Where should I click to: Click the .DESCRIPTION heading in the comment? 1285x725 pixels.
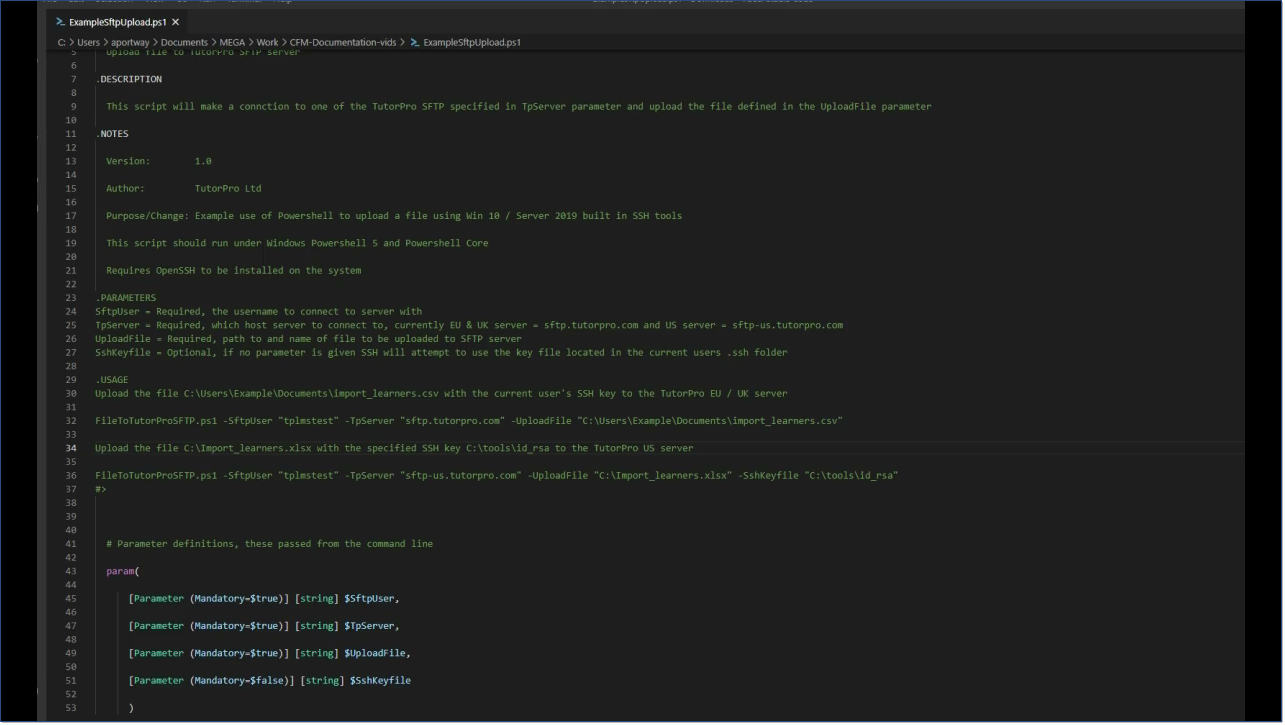[129, 79]
